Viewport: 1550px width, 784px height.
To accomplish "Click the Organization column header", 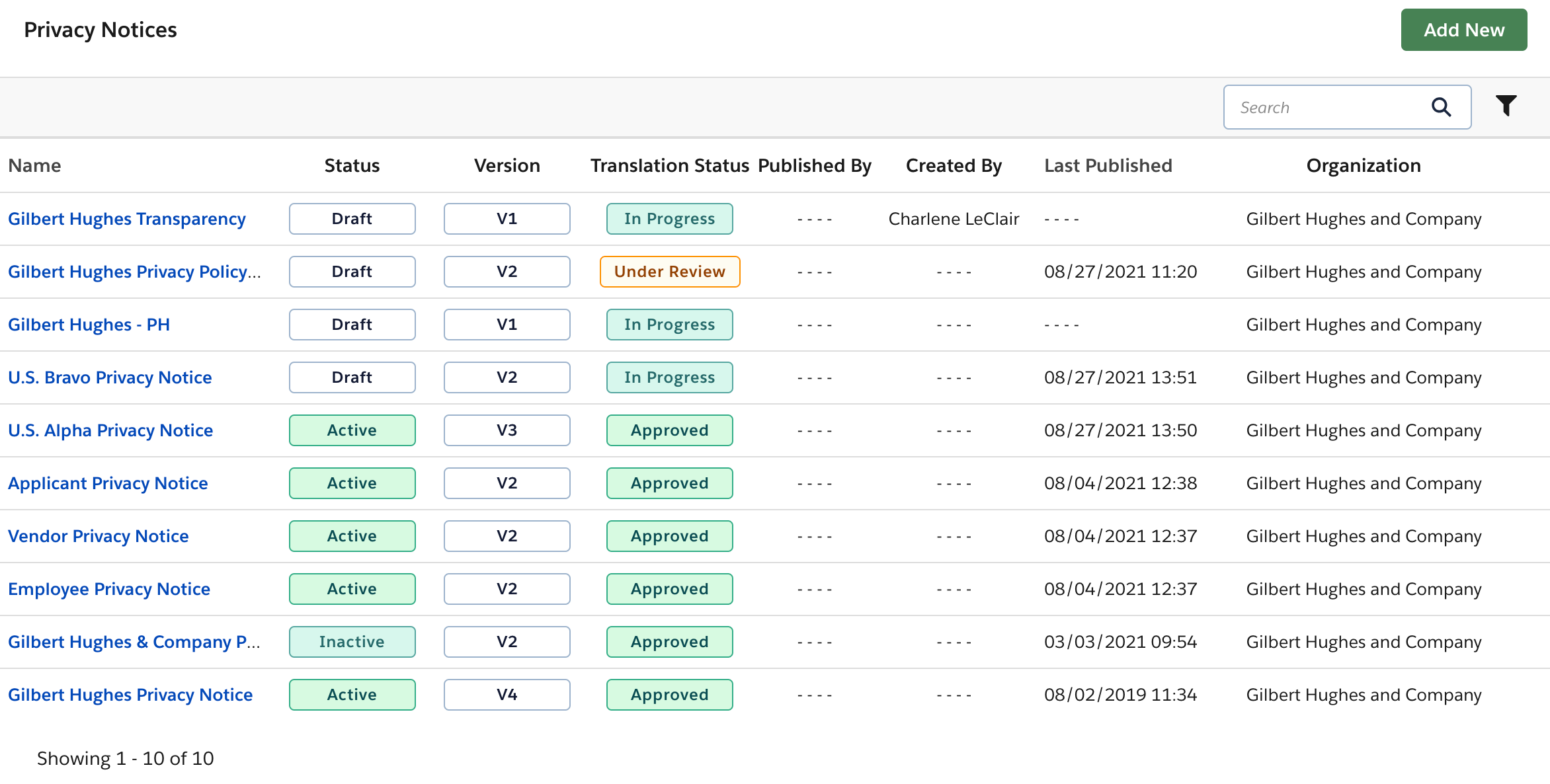I will click(1363, 165).
